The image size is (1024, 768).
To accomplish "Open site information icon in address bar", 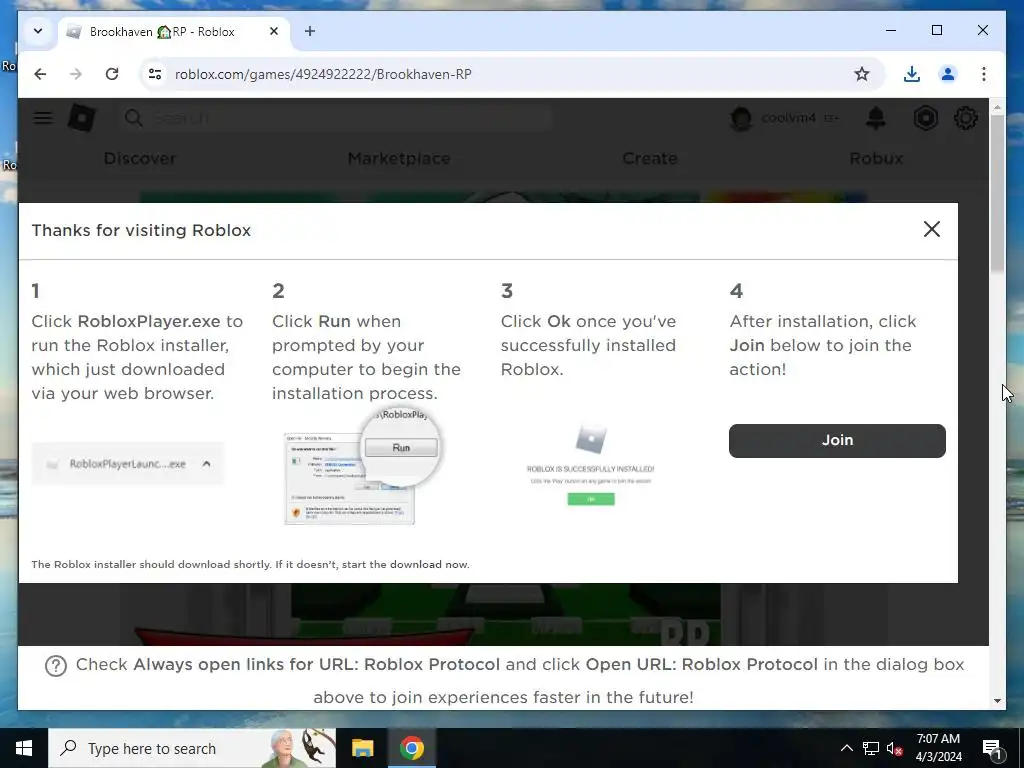I will [155, 74].
